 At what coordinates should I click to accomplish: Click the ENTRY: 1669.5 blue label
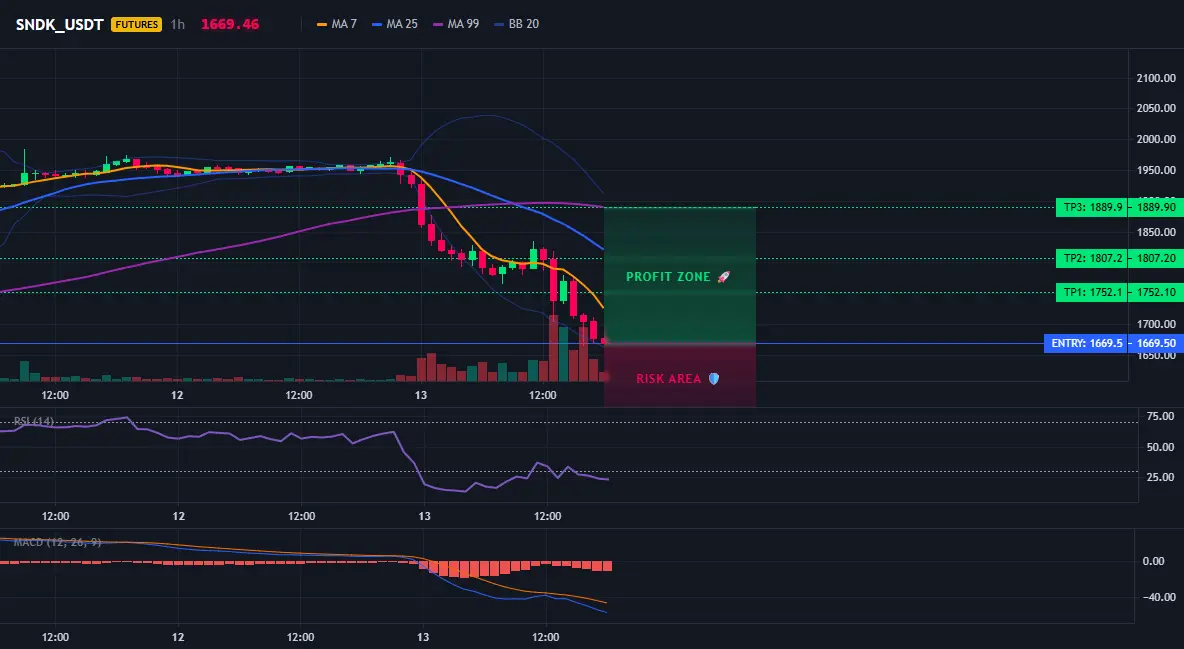(1085, 344)
